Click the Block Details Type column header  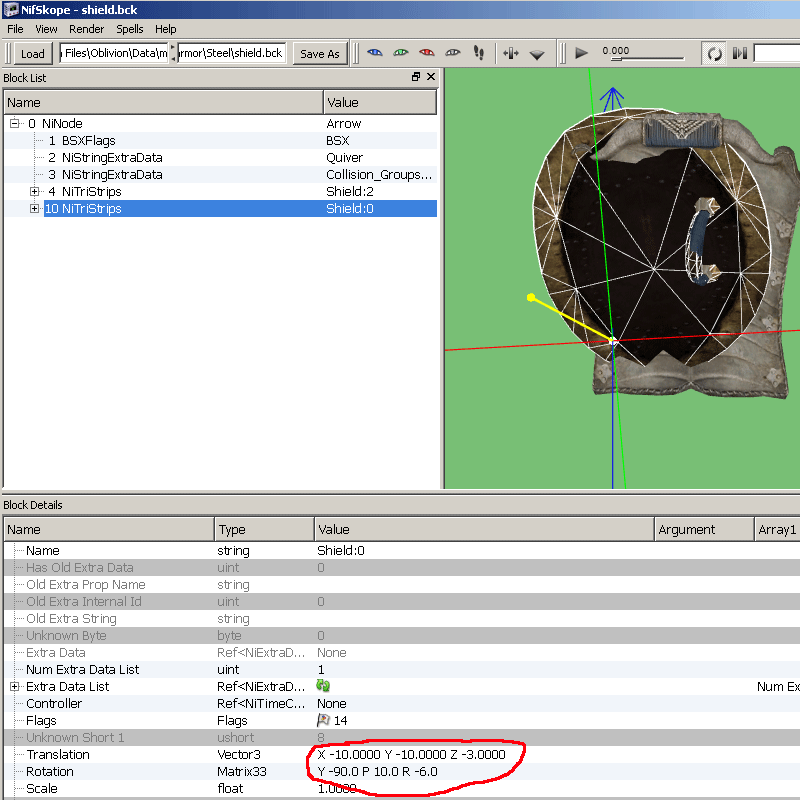click(x=264, y=529)
